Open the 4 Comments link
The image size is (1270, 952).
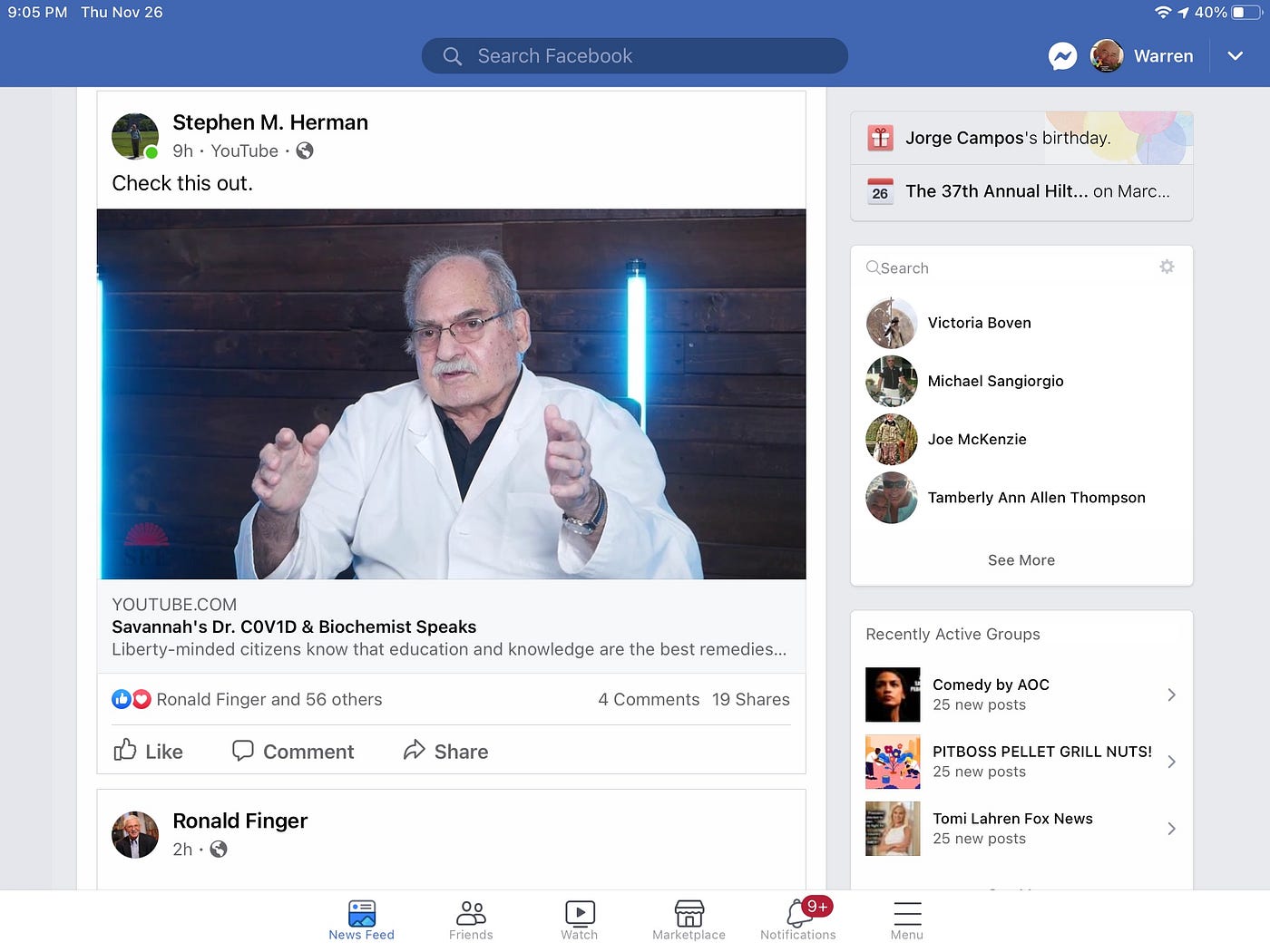pos(649,699)
